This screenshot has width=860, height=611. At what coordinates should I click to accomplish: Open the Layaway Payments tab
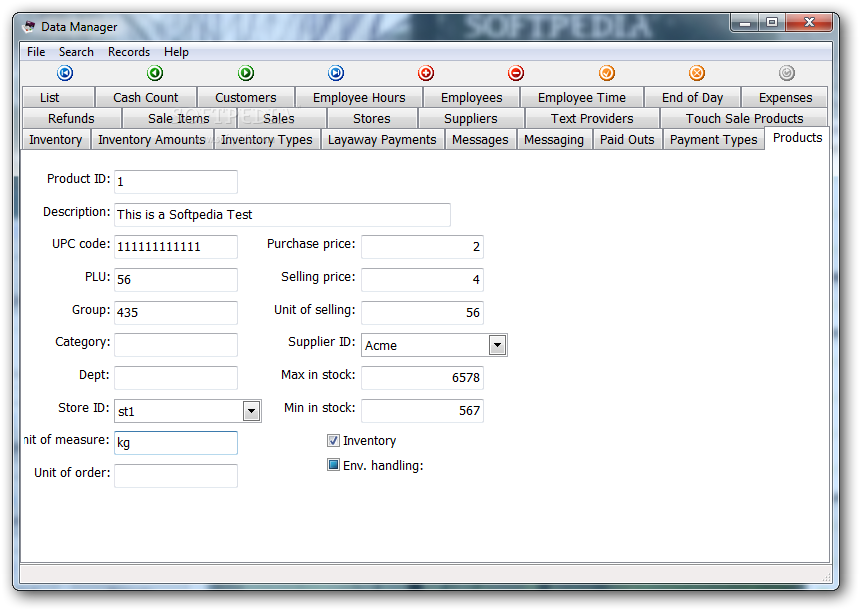382,139
